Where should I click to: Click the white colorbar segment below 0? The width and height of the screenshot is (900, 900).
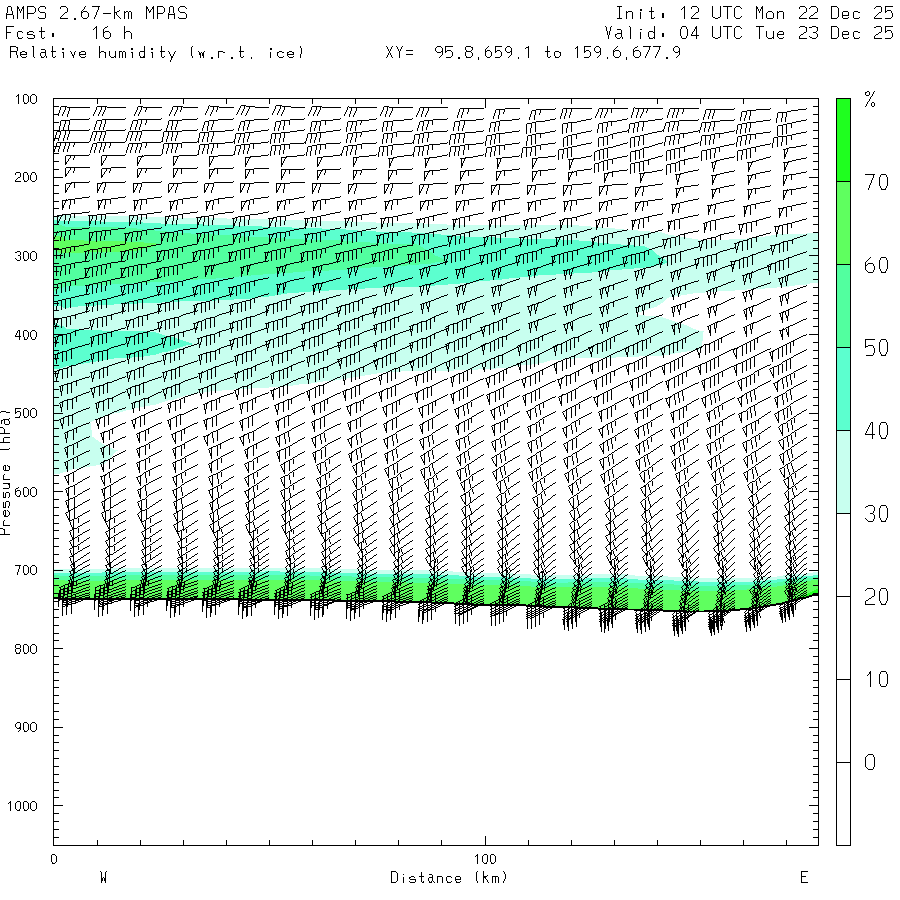click(843, 804)
